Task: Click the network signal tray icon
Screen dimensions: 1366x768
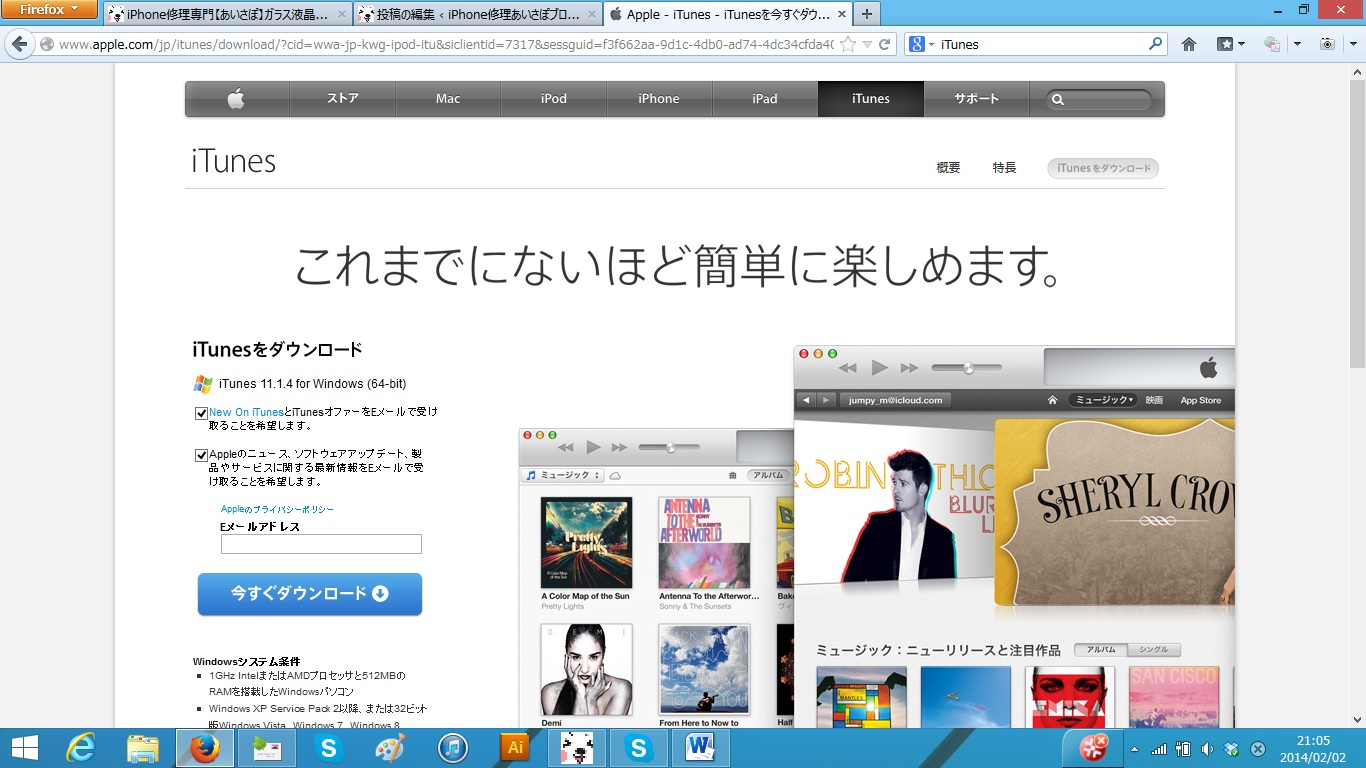Action: 1159,748
